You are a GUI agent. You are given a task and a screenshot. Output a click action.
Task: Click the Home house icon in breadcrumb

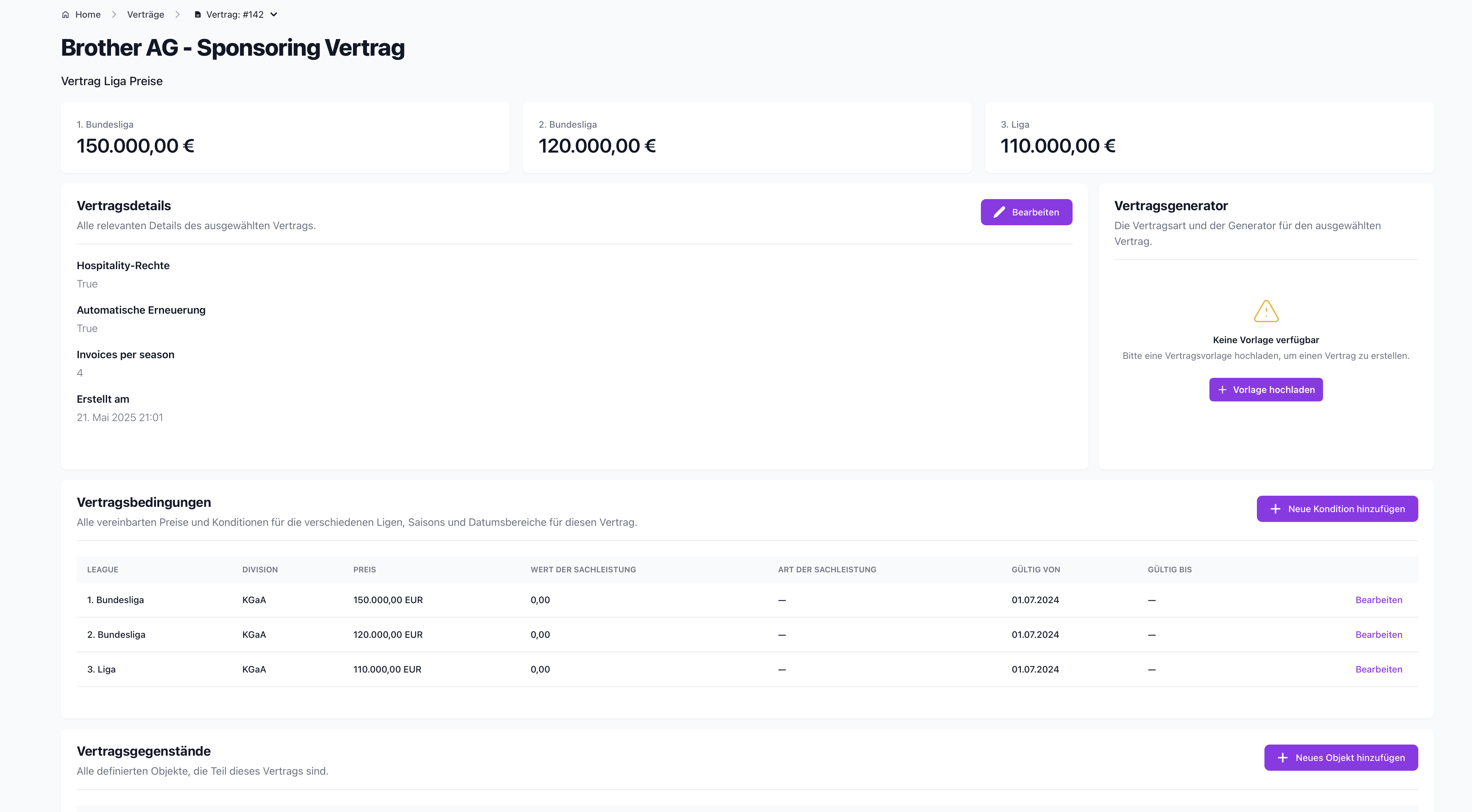click(65, 14)
